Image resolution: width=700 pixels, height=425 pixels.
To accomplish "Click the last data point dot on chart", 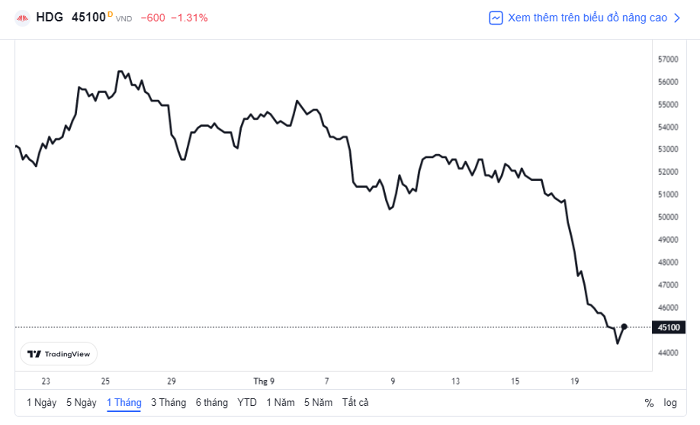I will (624, 327).
